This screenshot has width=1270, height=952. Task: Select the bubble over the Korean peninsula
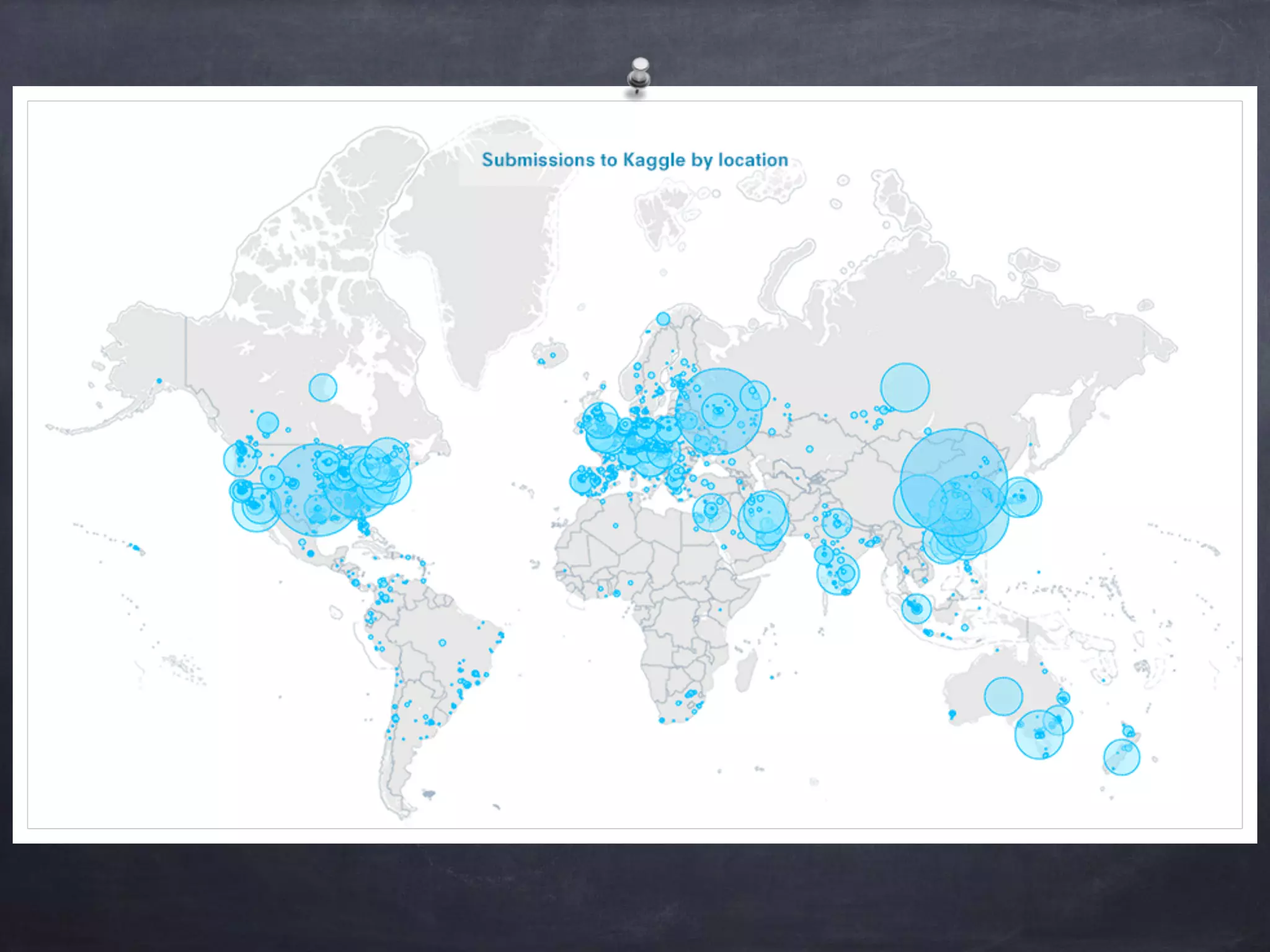1020,497
